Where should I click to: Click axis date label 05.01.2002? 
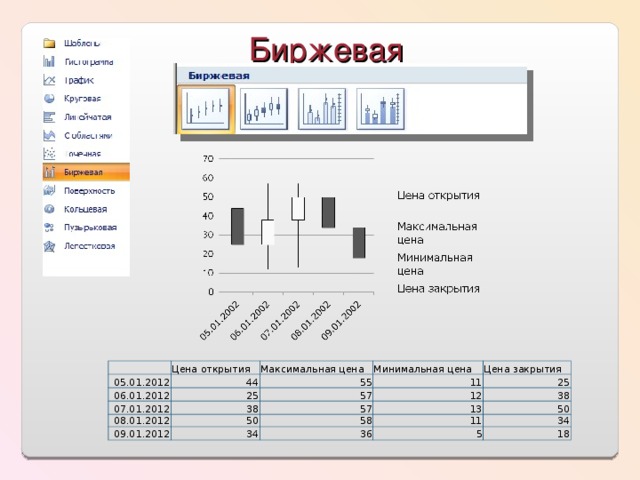pyautogui.click(x=220, y=320)
